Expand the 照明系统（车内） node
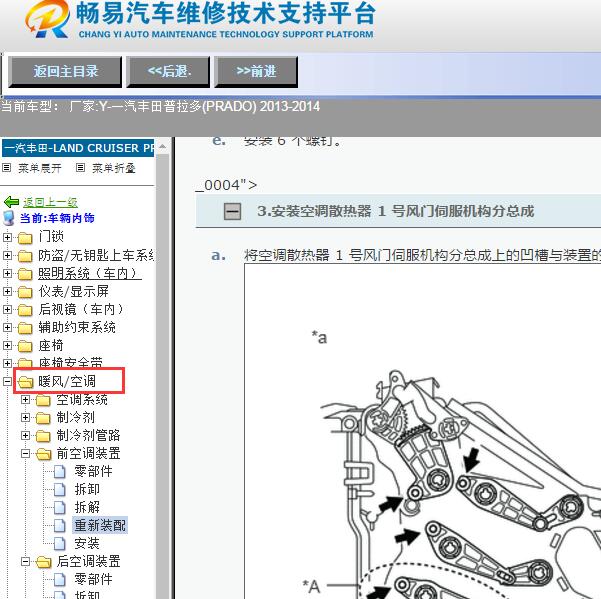601x599 pixels. [7, 273]
